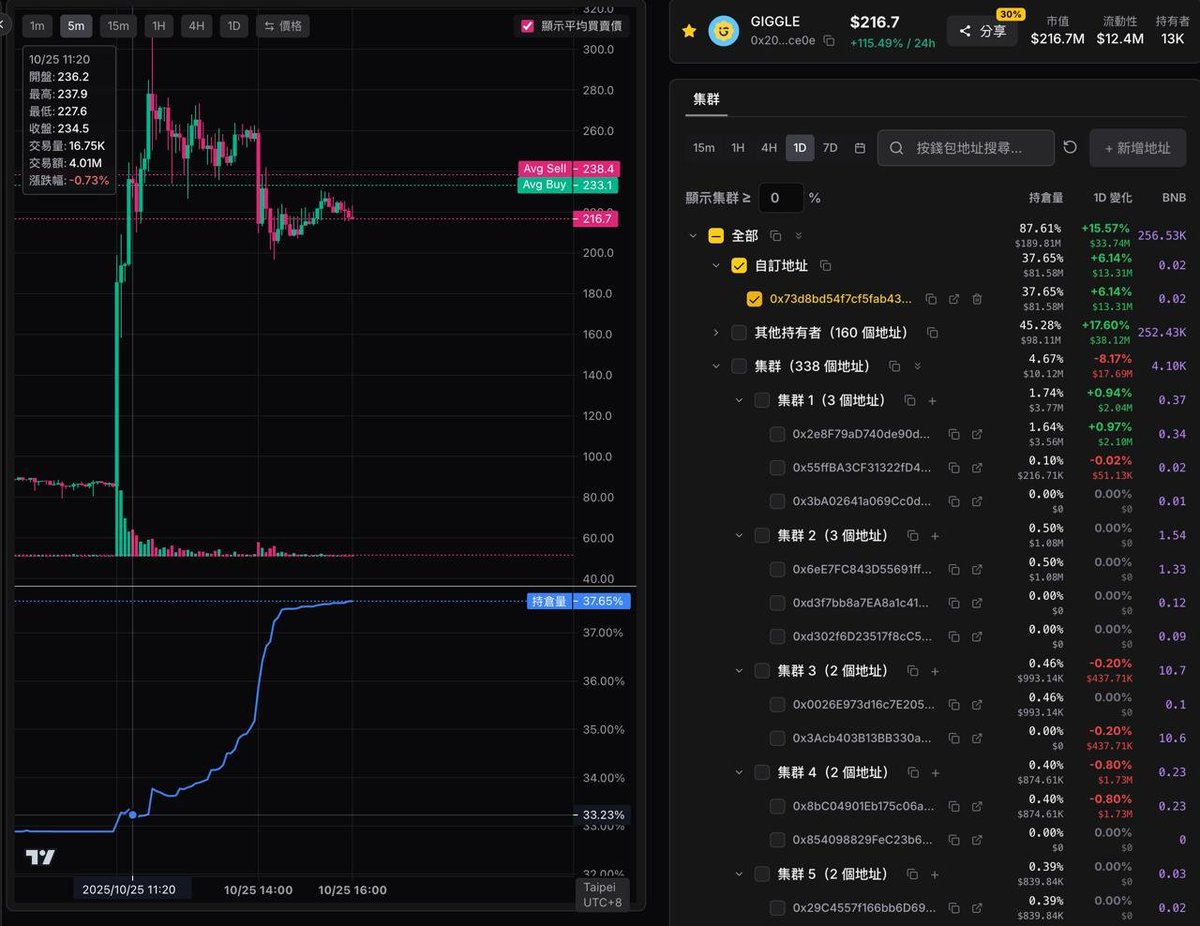Screen dimensions: 1200x926
Task: Open address 0xd3f7bb8a7EA8a1c41 externally
Action: [x=977, y=603]
